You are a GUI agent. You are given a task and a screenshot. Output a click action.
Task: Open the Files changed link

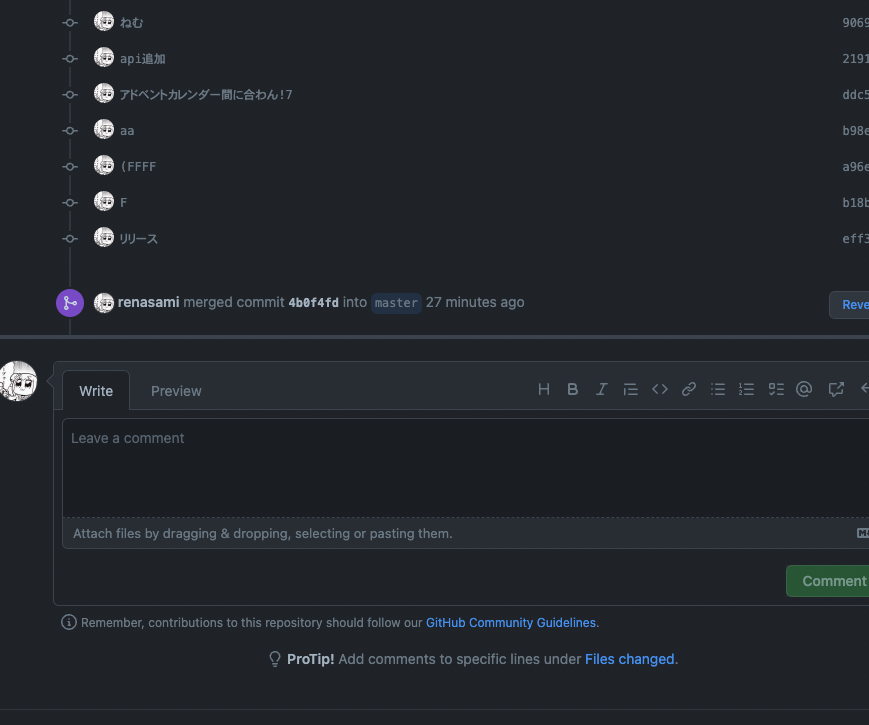point(629,659)
